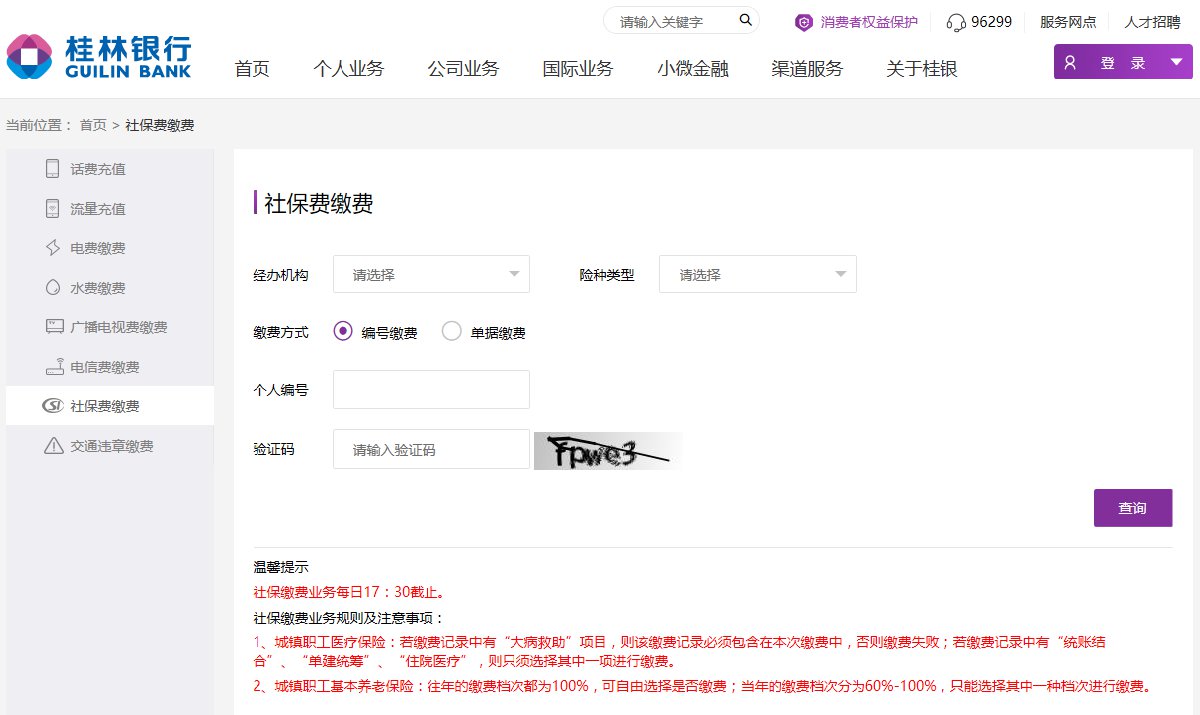Open the 经办机构 dropdown
Image resolution: width=1200 pixels, height=715 pixels.
(x=431, y=274)
